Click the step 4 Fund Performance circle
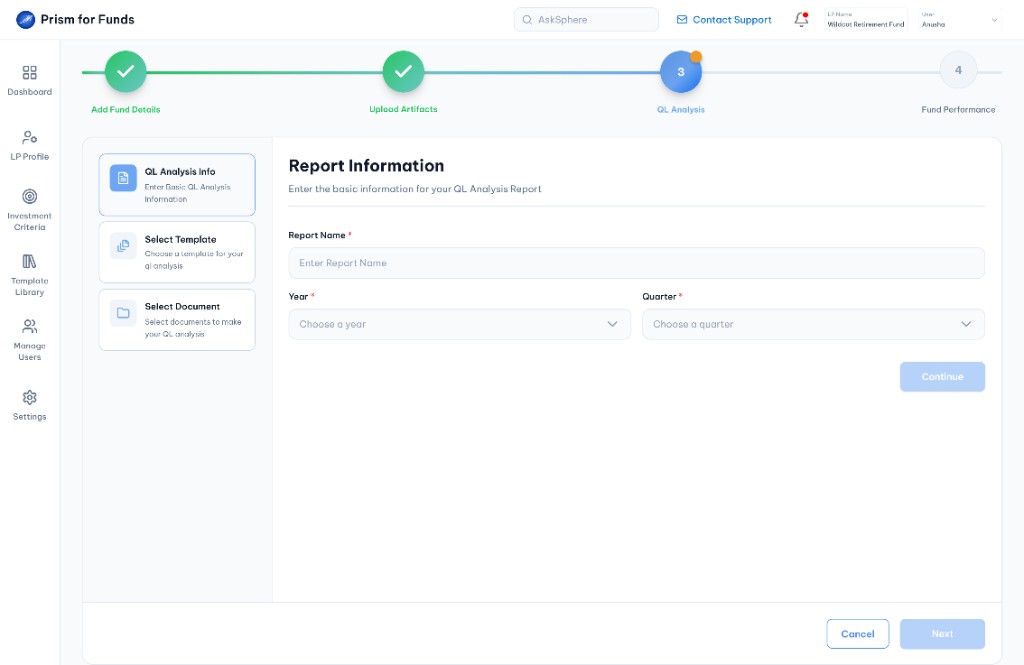Viewport: 1024px width, 665px height. click(x=958, y=70)
